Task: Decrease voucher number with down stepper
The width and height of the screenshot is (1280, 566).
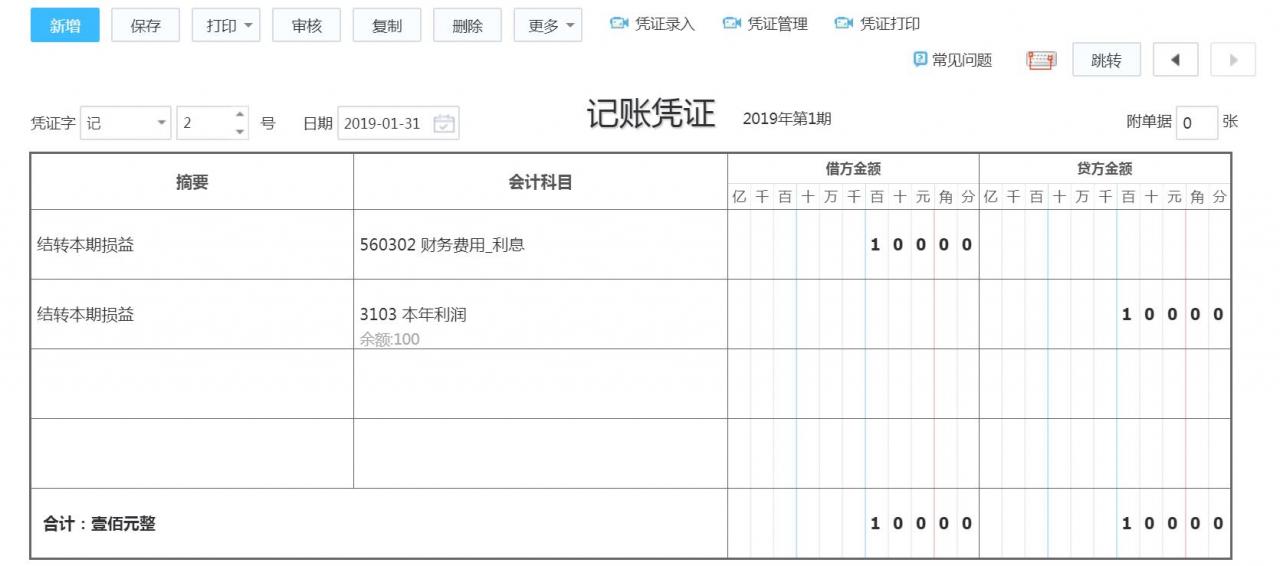Action: tap(240, 132)
